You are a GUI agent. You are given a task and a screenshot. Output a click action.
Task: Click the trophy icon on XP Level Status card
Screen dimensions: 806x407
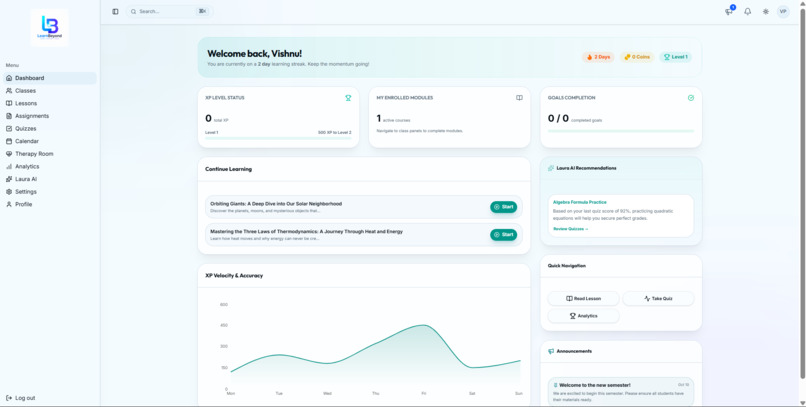[348, 98]
